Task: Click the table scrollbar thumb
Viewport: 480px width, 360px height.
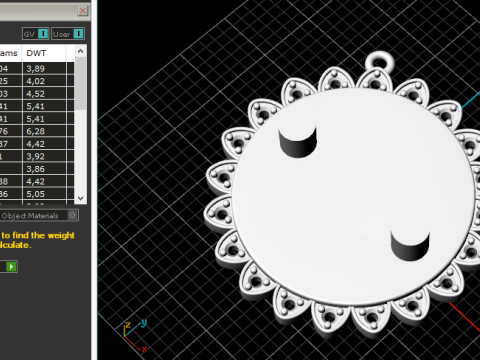Action: (x=80, y=83)
